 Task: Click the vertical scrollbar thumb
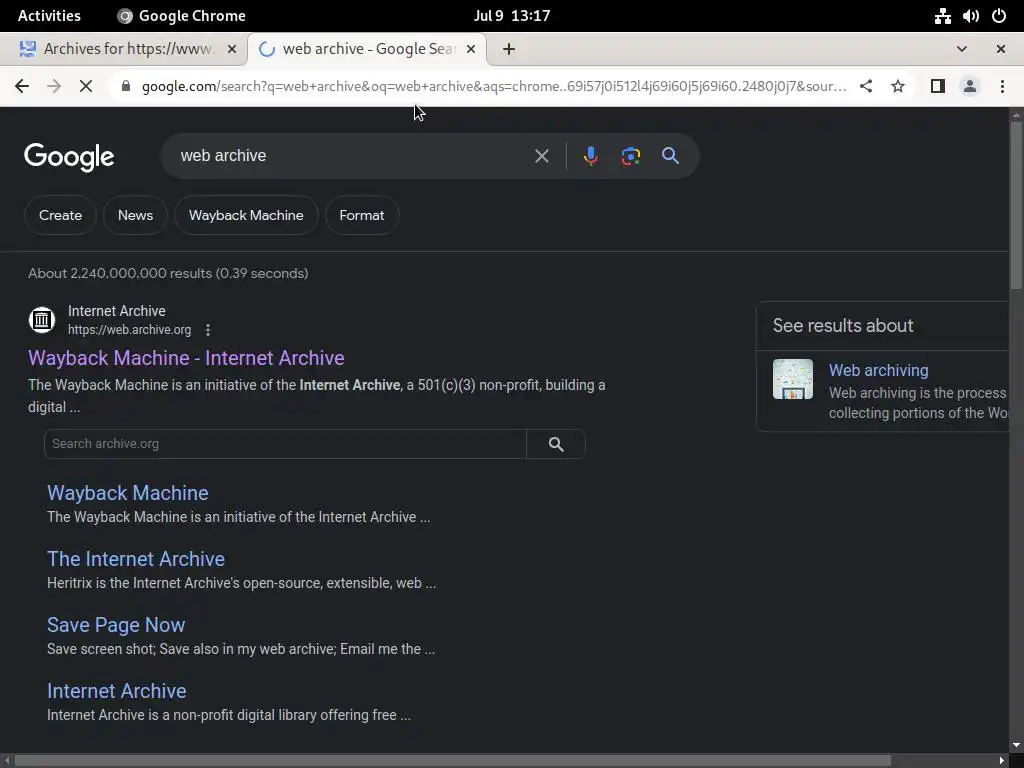[x=1016, y=206]
